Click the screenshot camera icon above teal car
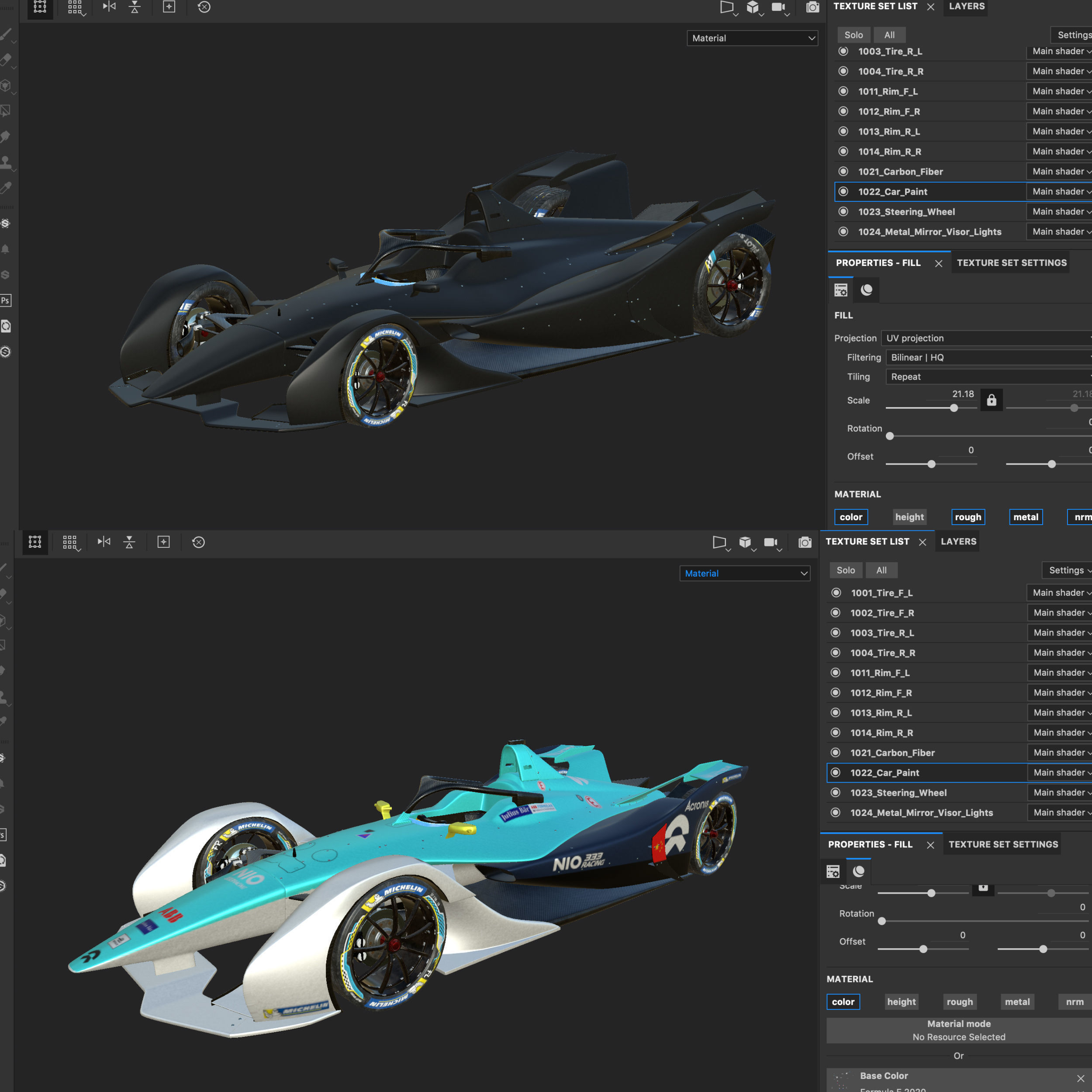Viewport: 1092px width, 1092px height. click(x=805, y=543)
